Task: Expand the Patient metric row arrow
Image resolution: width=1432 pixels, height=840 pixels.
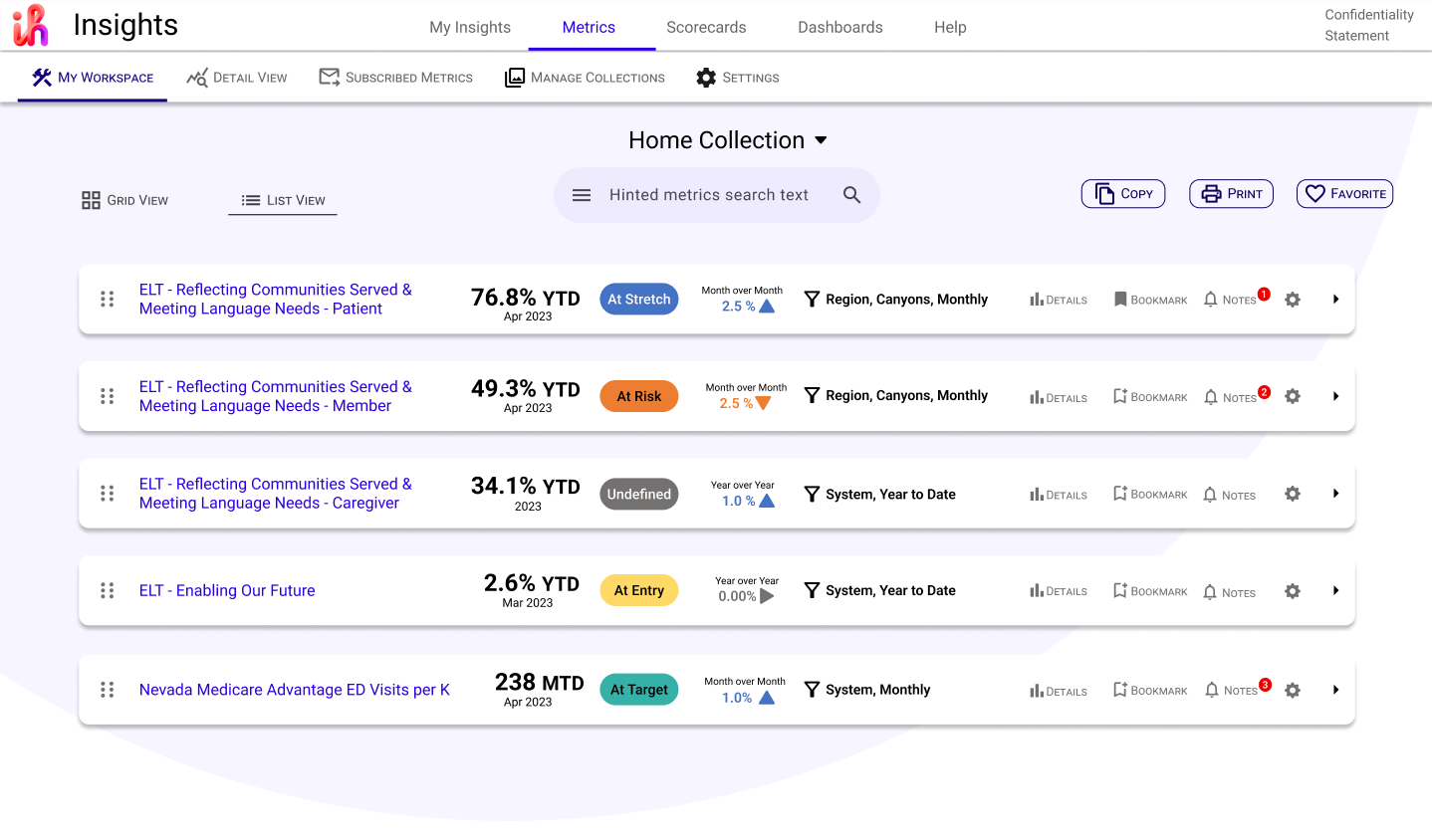Action: coord(1335,300)
